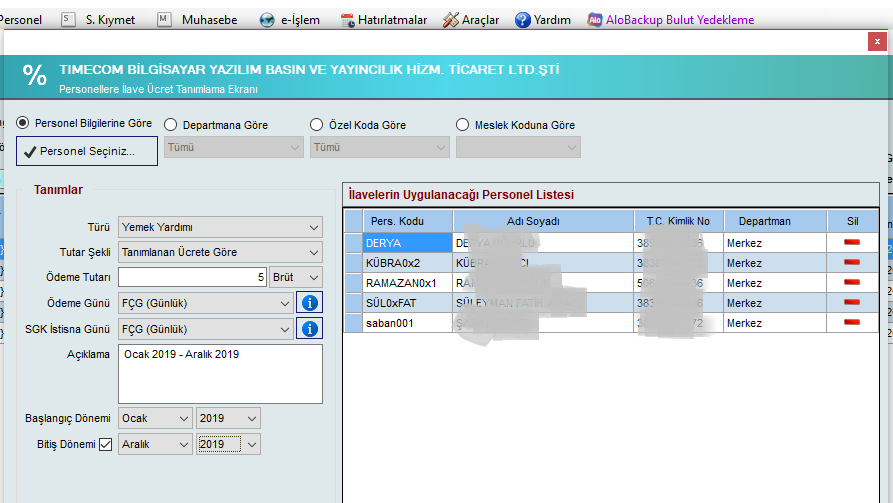Delete DERYA row with red icon

852,243
